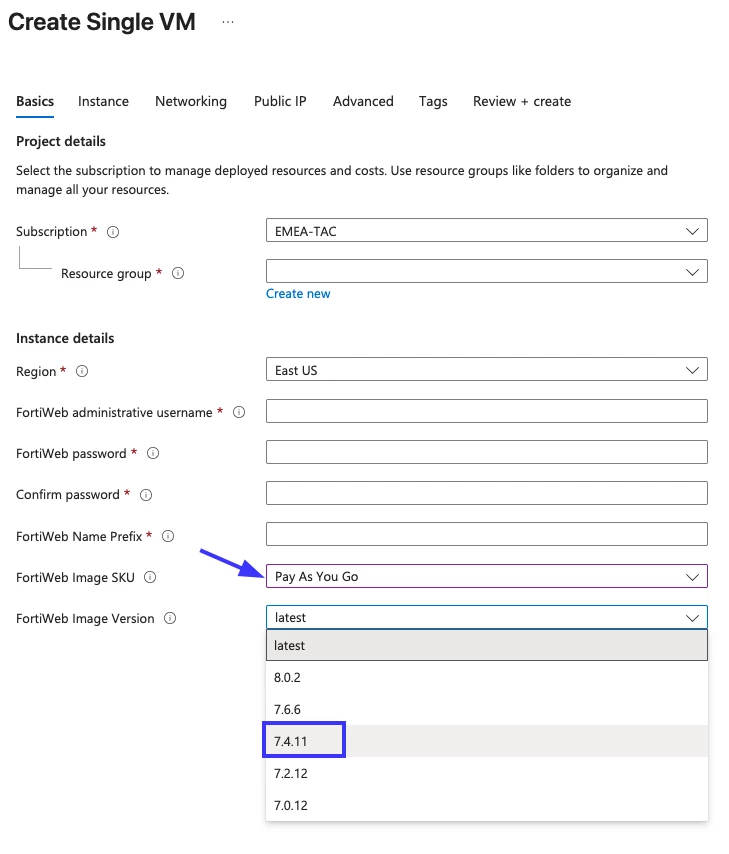Open the Networking tab

(x=191, y=102)
